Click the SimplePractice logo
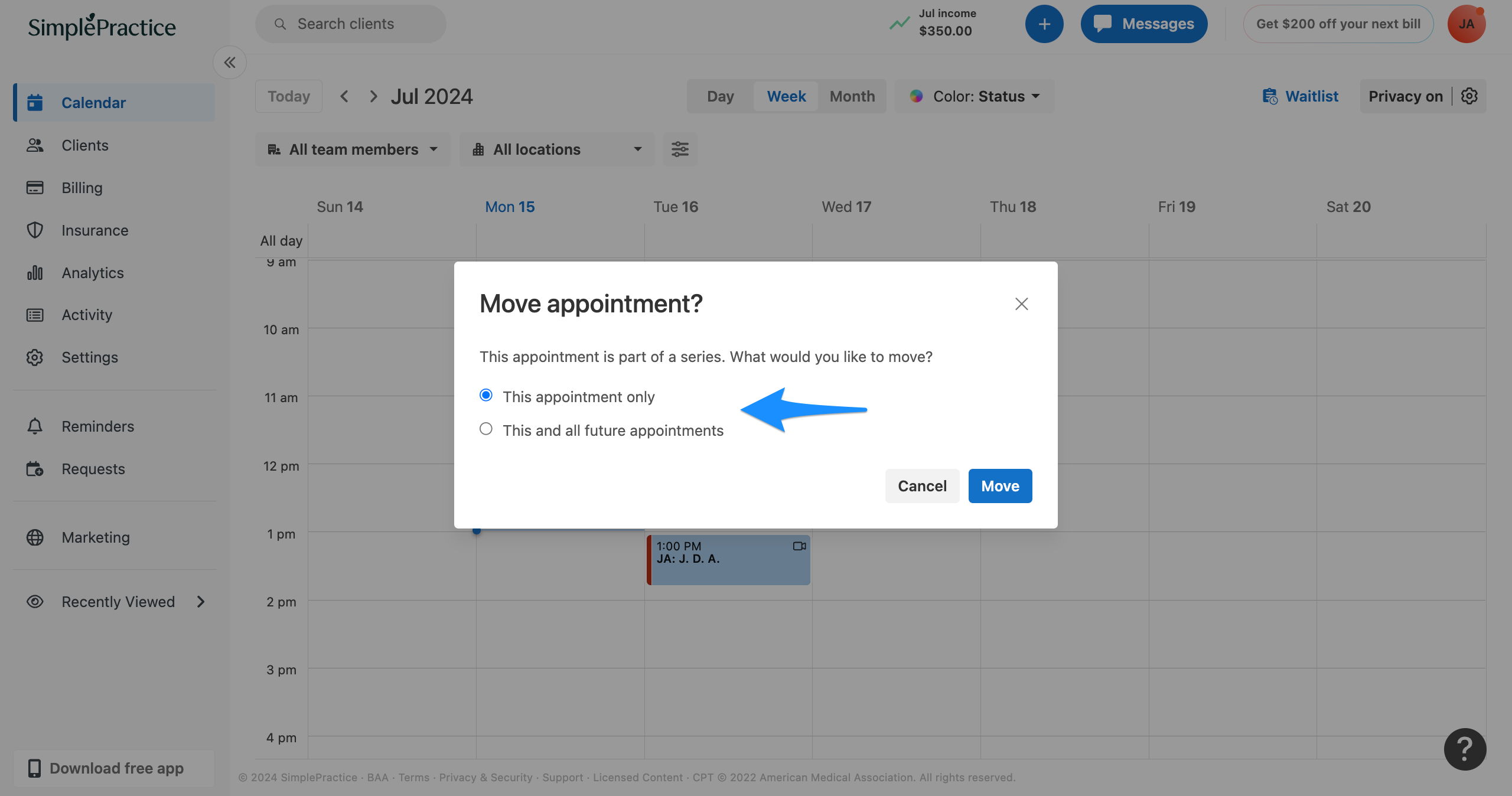Image resolution: width=1512 pixels, height=796 pixels. point(102,27)
